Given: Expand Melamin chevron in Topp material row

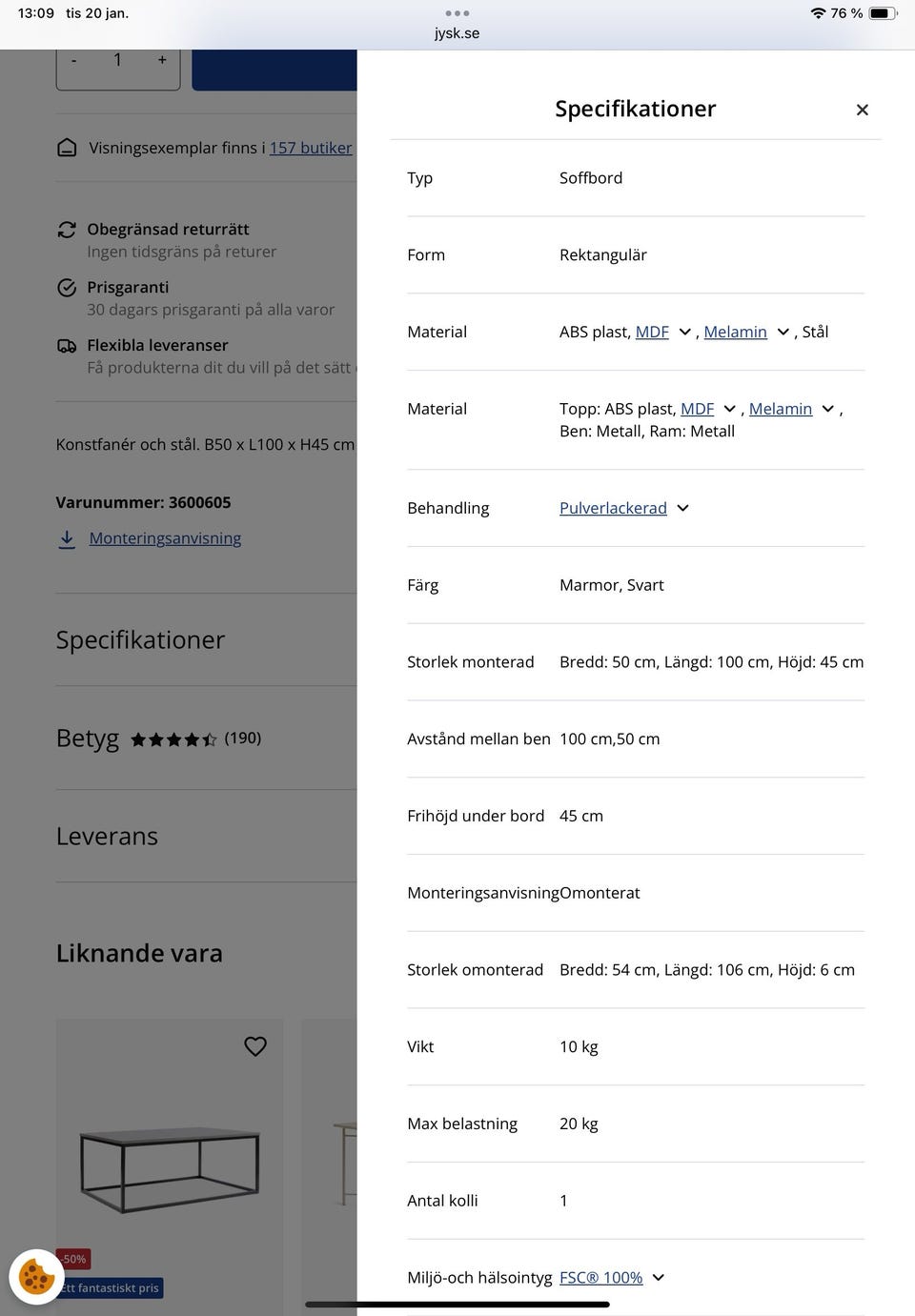Looking at the screenshot, I should (827, 410).
